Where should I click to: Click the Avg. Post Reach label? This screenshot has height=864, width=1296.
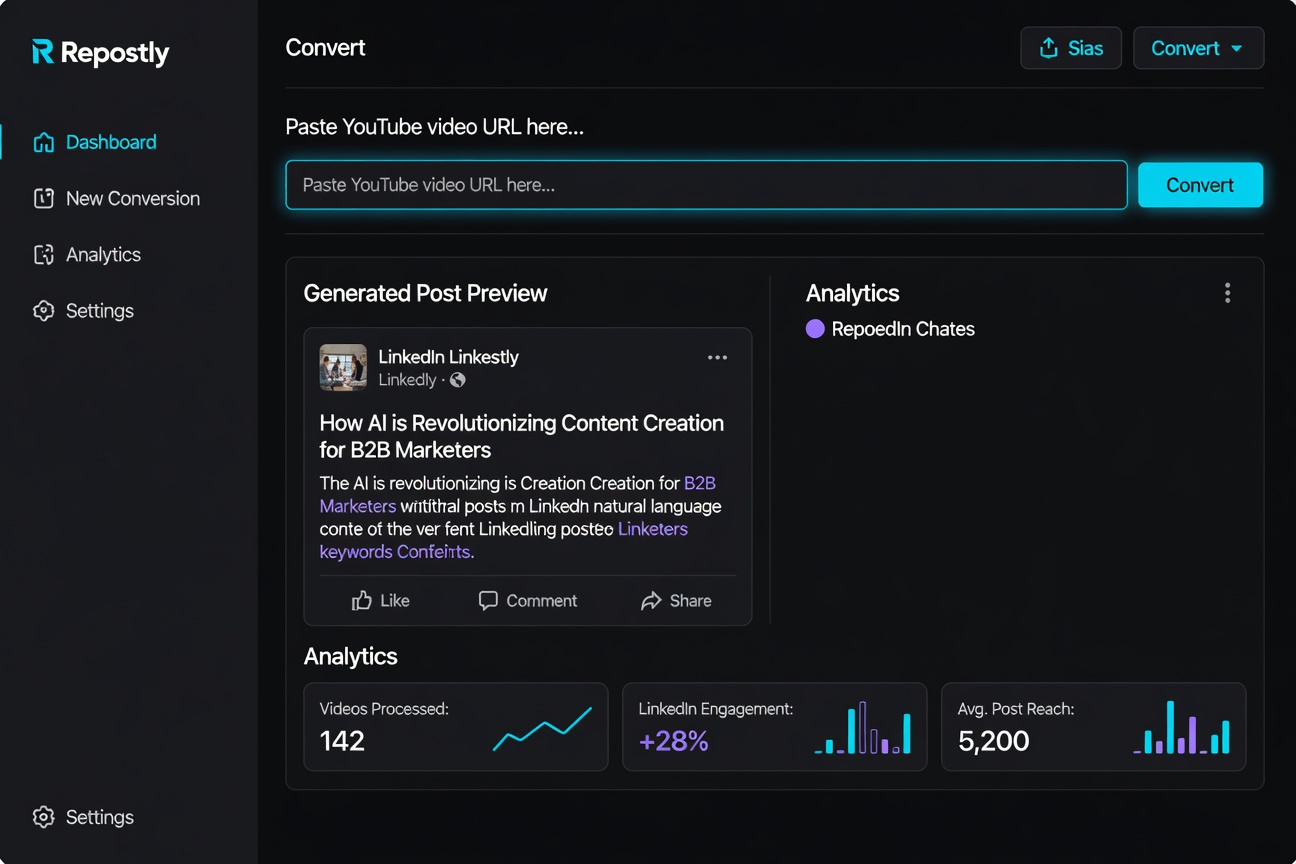click(1016, 709)
